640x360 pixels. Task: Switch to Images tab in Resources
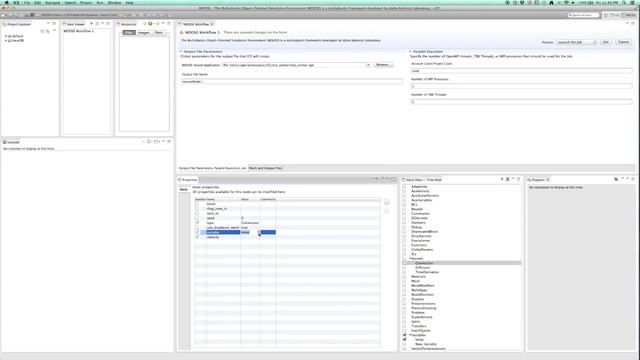coord(143,32)
